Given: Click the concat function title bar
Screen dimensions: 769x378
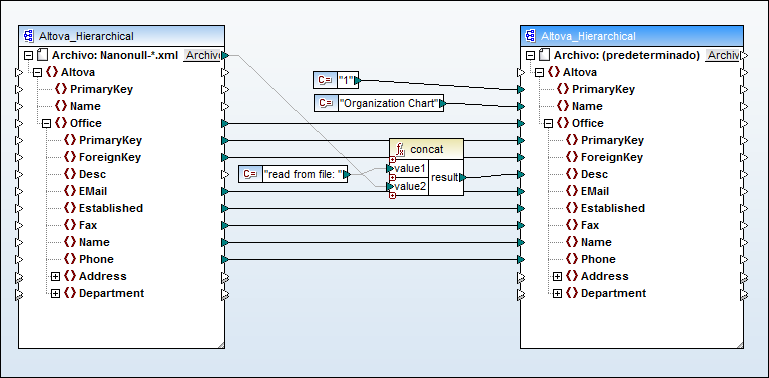Looking at the screenshot, I should (x=426, y=149).
